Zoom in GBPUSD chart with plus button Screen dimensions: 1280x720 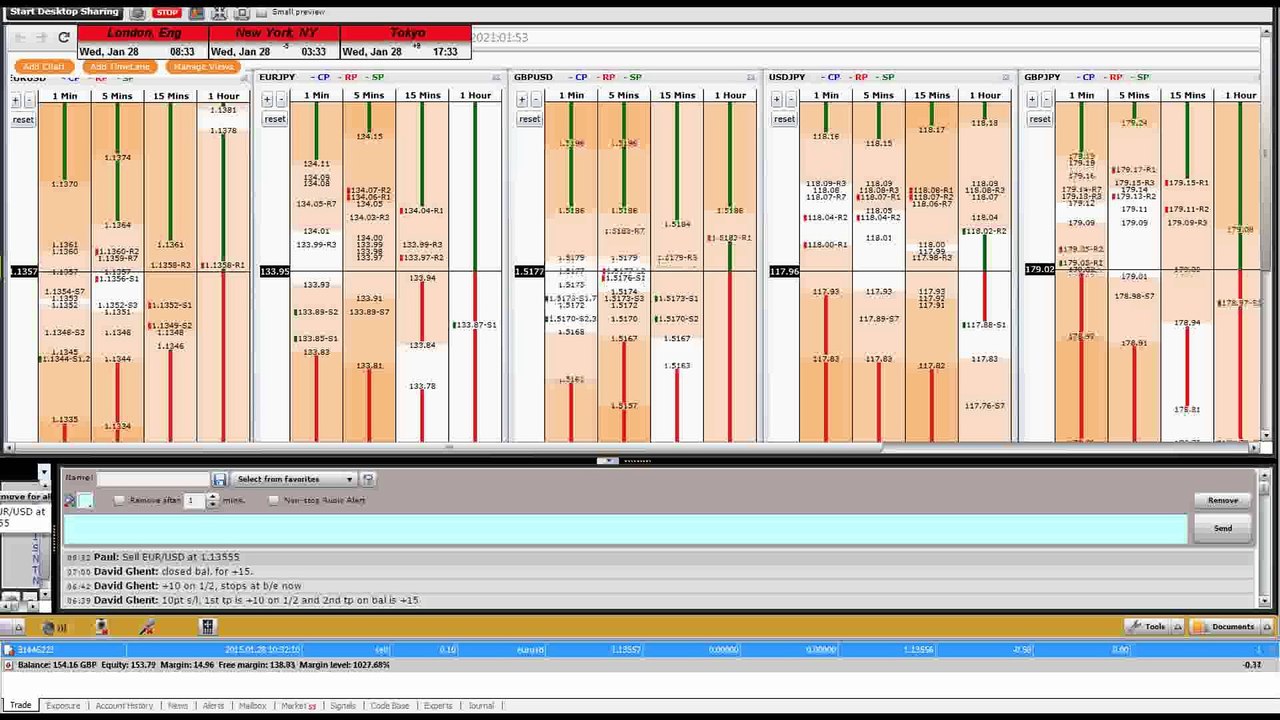pos(522,99)
